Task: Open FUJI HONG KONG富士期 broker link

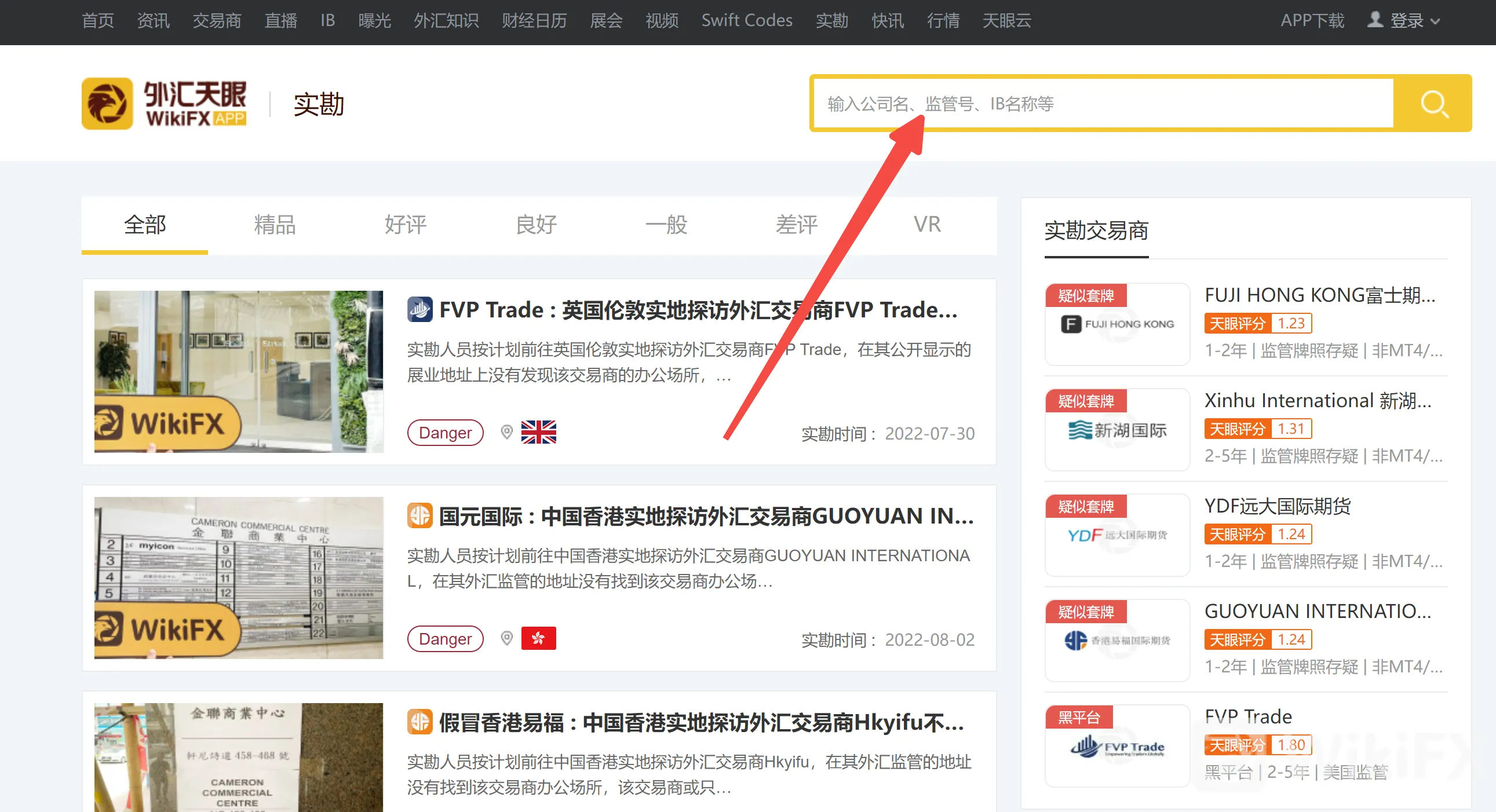Action: (1319, 295)
